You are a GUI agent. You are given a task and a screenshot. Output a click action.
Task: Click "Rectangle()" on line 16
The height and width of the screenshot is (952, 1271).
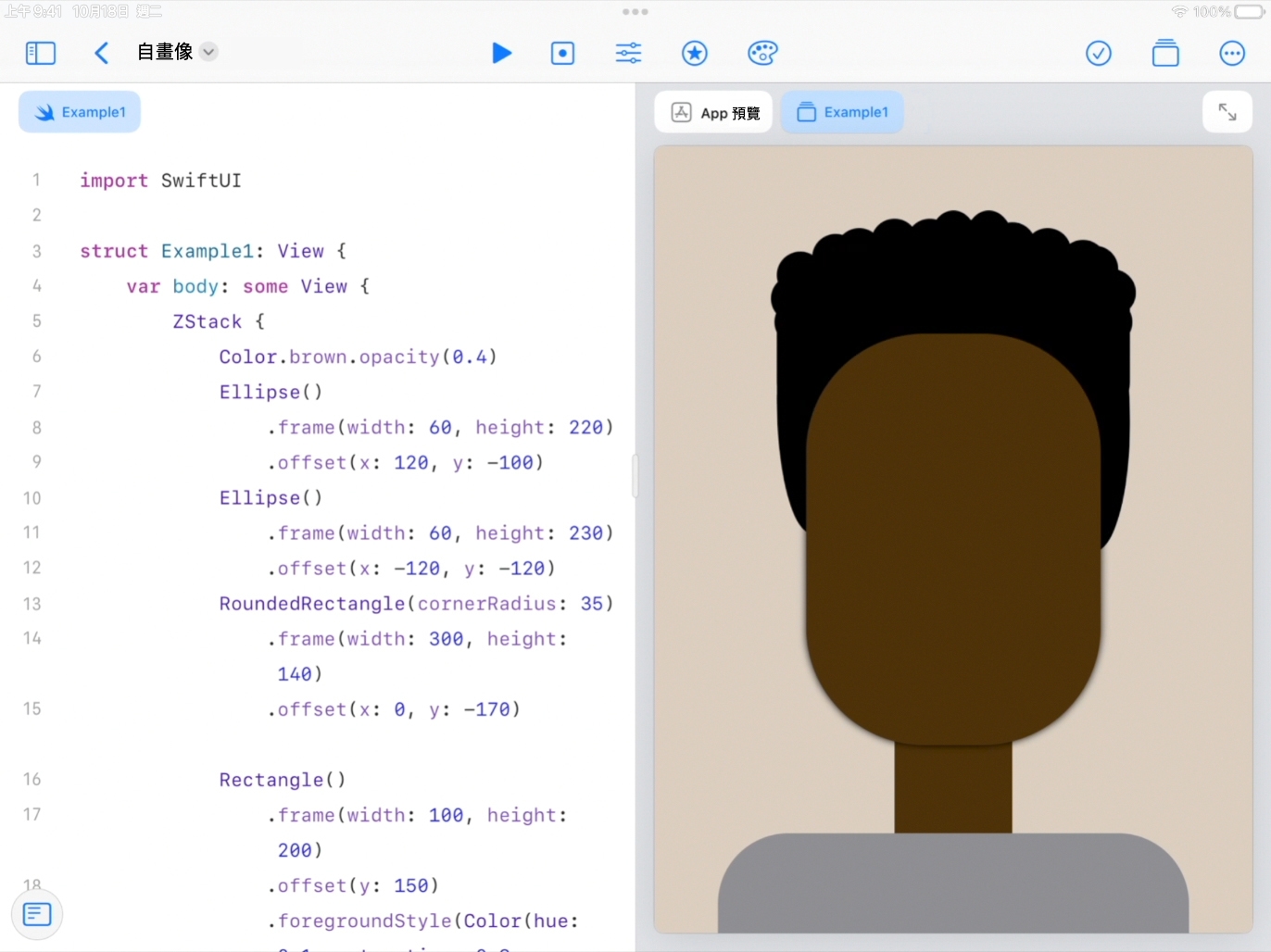pos(283,780)
